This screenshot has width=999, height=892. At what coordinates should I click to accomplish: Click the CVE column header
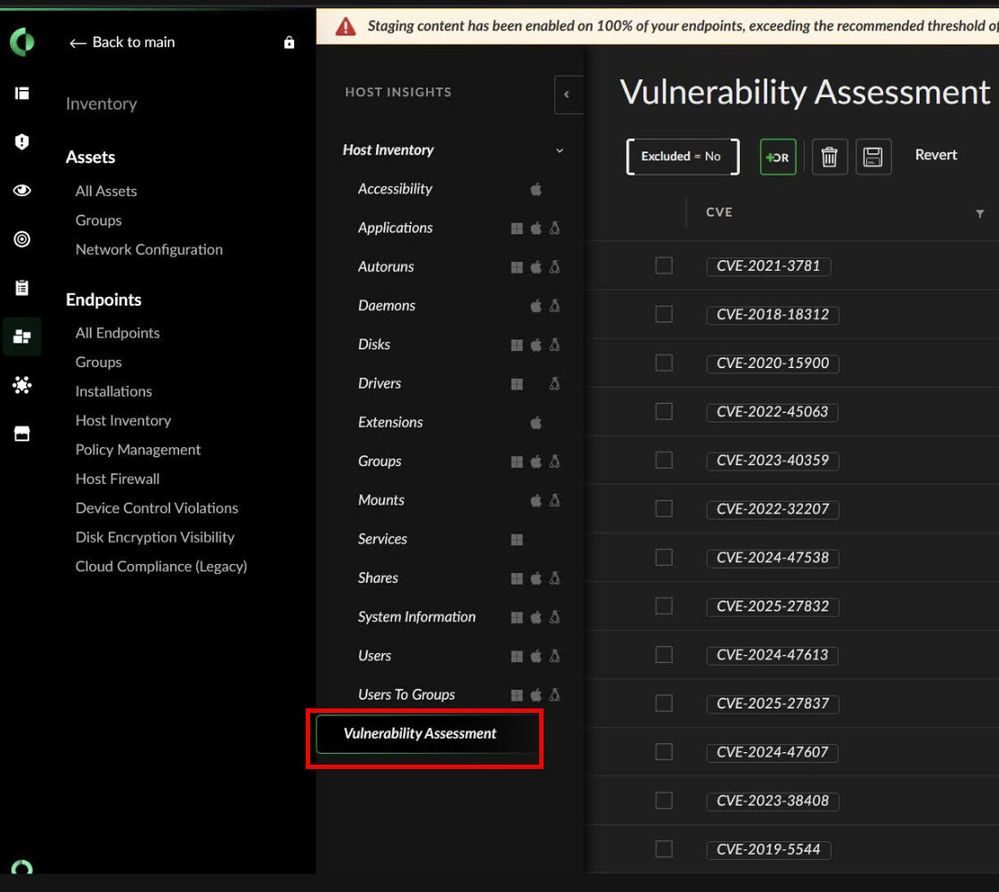click(x=719, y=213)
